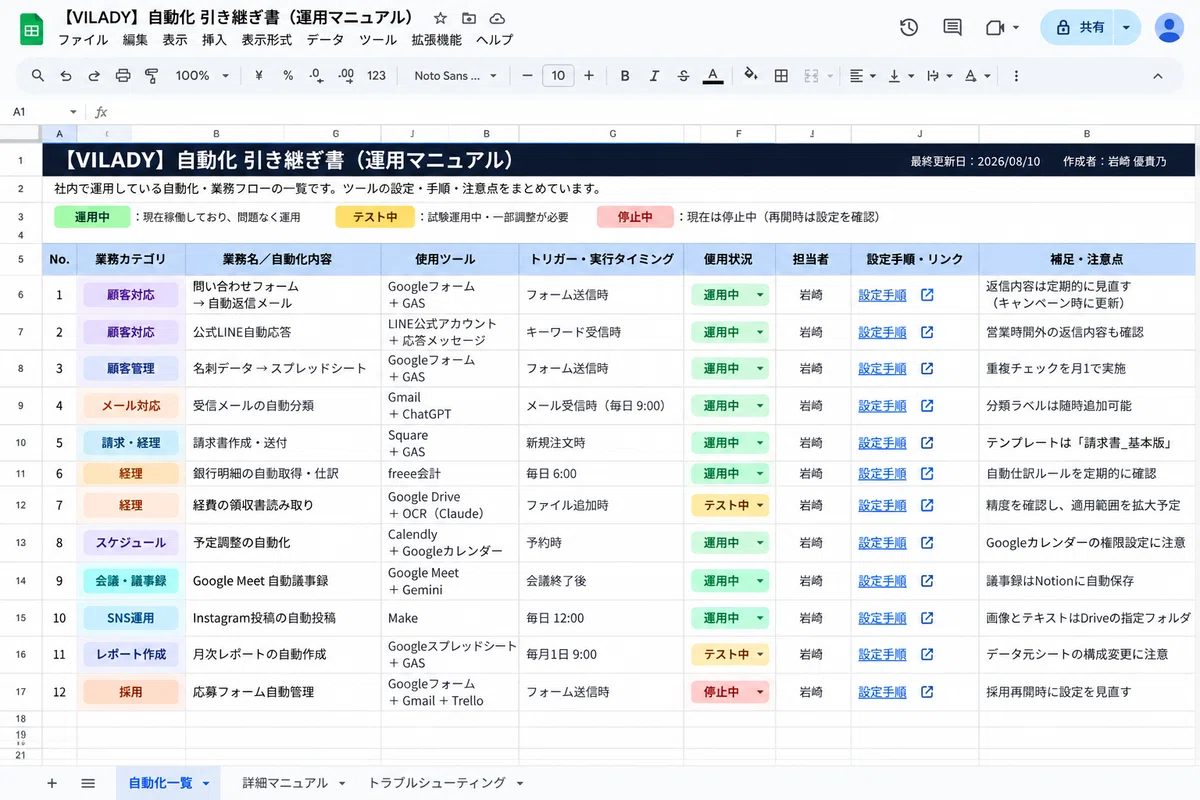Toggle bold formatting
The height and width of the screenshot is (800, 1200).
(x=625, y=76)
